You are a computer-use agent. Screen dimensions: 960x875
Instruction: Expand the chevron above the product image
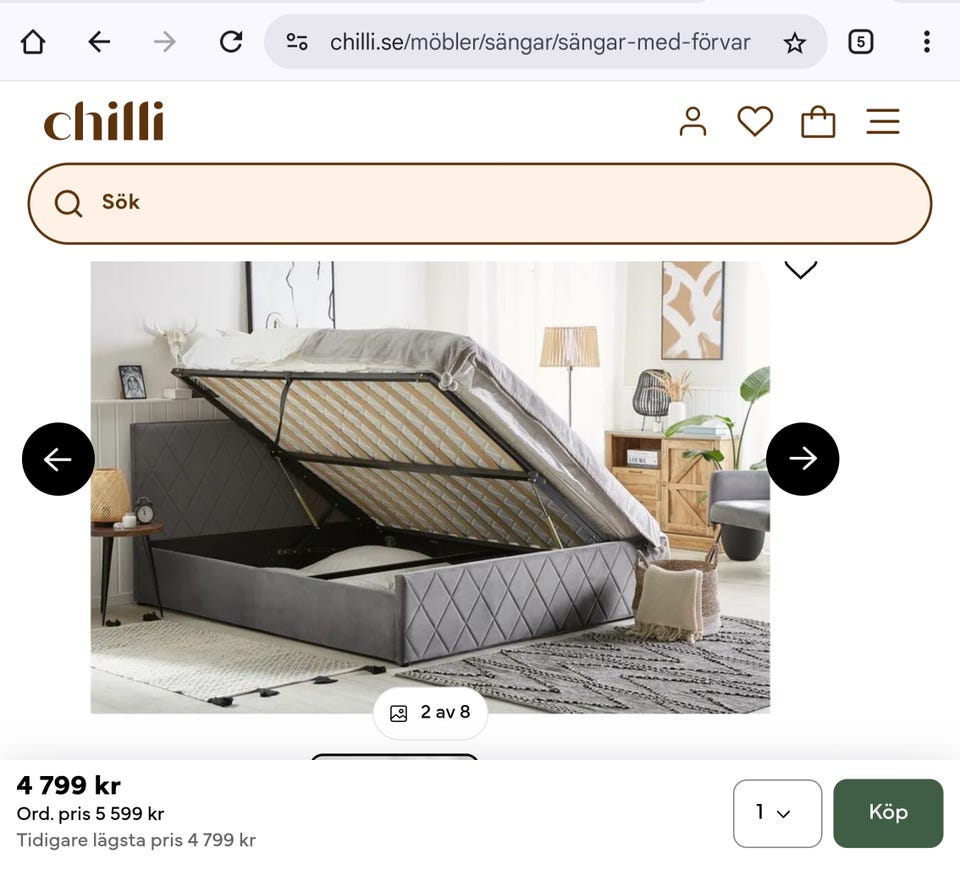click(800, 270)
